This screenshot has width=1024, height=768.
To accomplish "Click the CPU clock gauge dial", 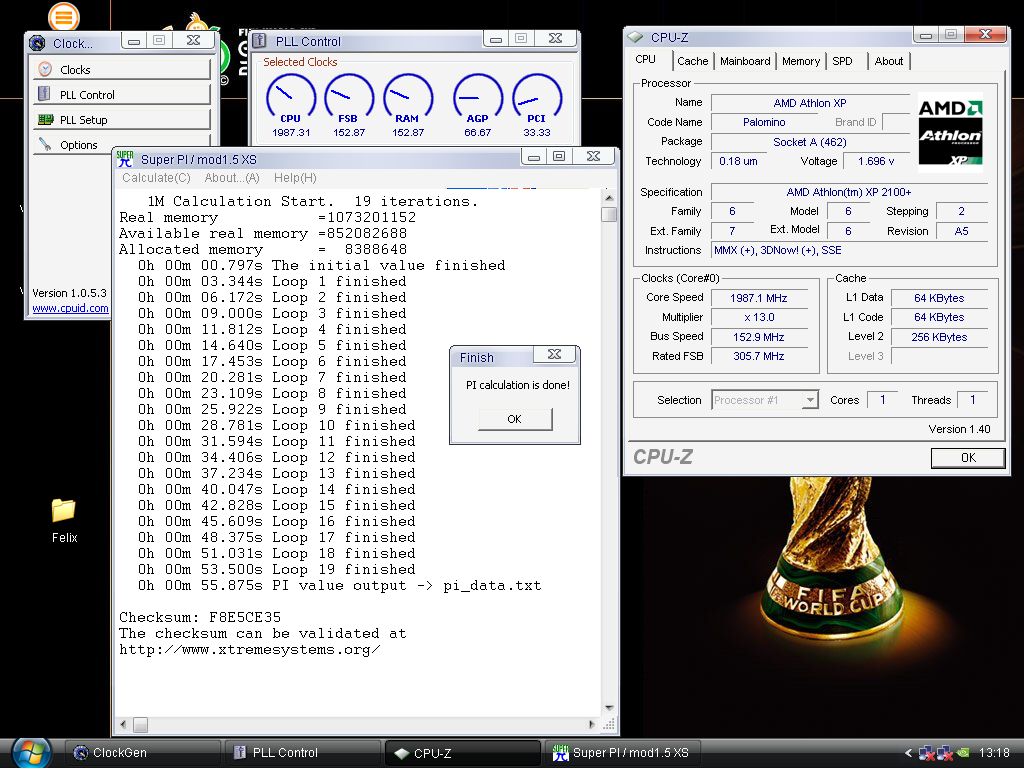I will 291,98.
